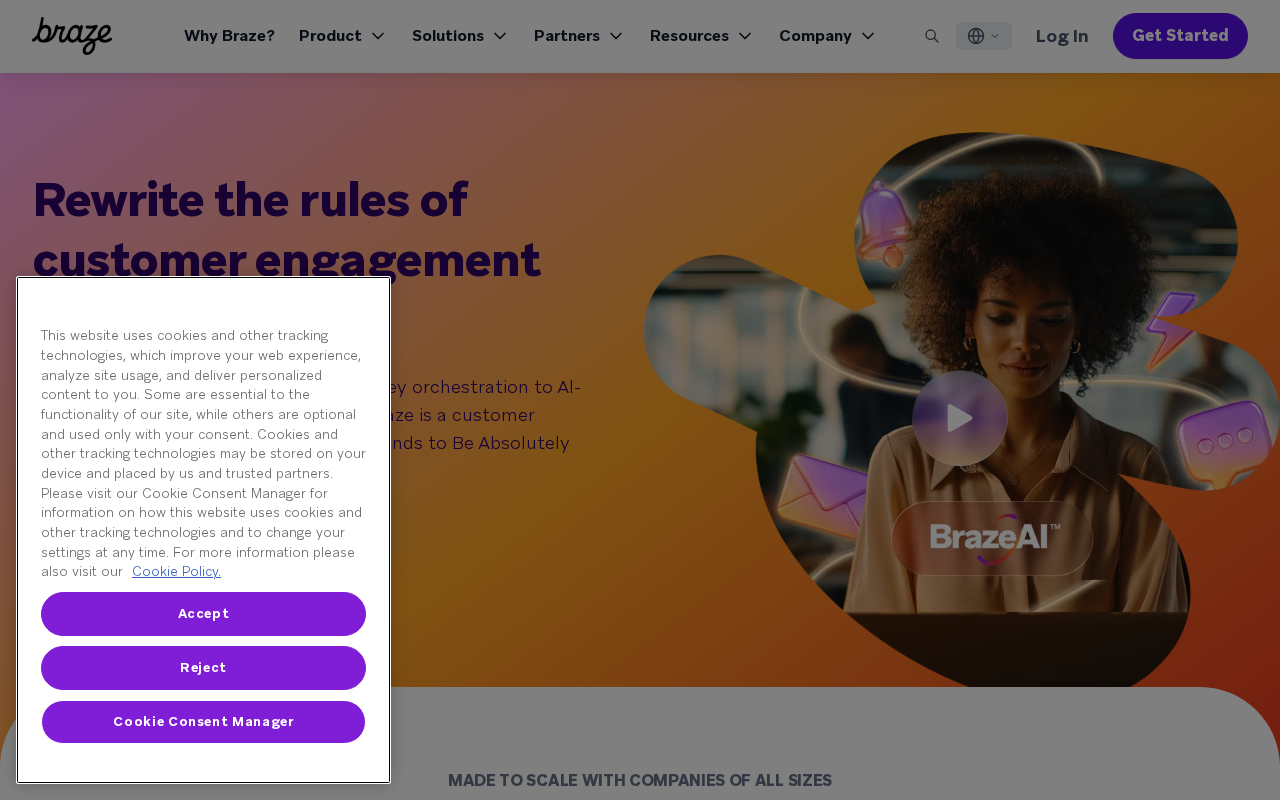Open the globe language selector
Viewport: 1280px width, 800px height.
coord(984,36)
